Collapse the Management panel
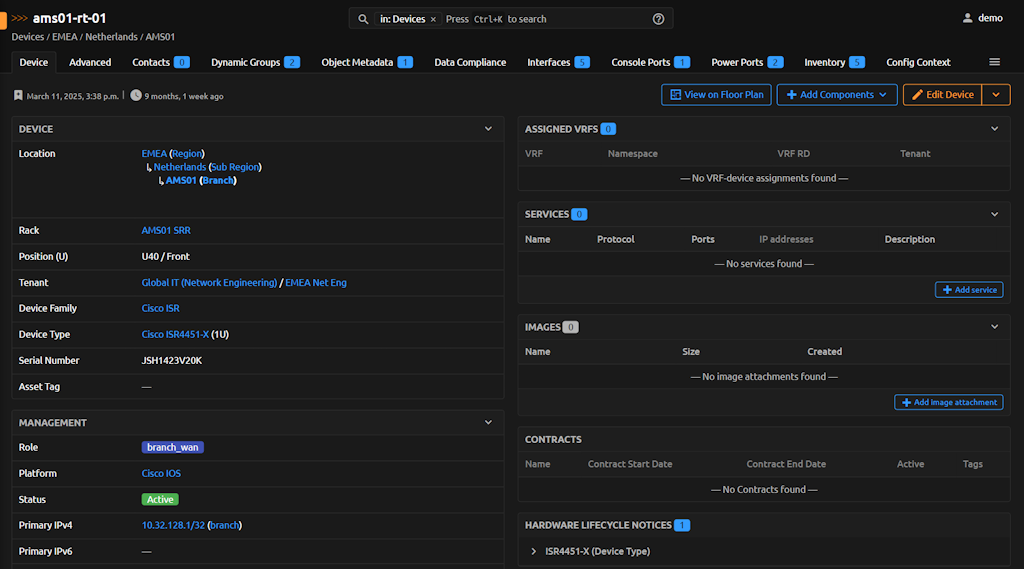1024x569 pixels. tap(488, 423)
